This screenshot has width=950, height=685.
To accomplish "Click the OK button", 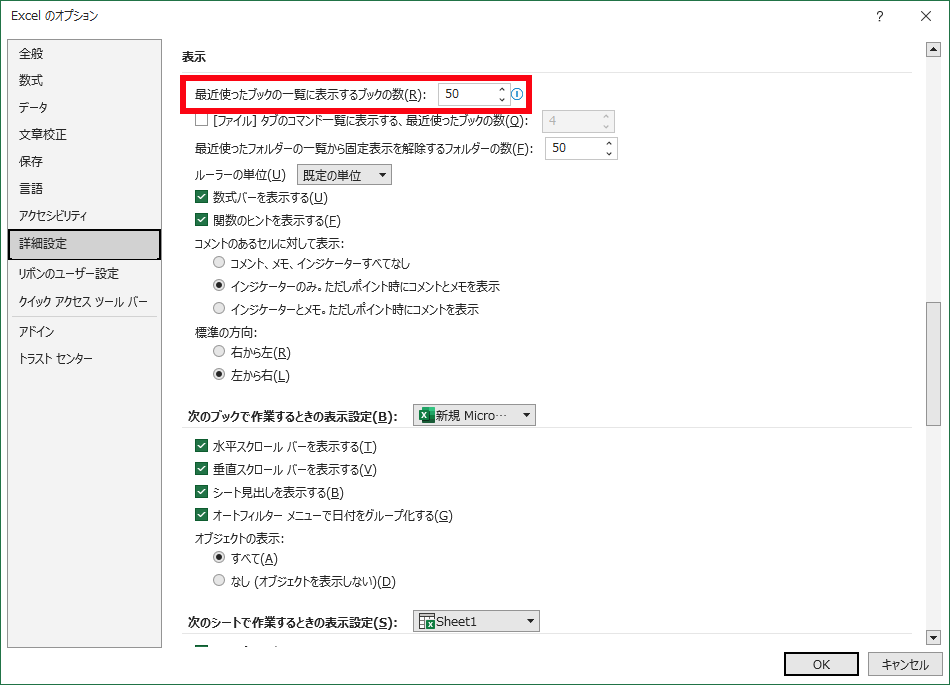I will (x=821, y=664).
